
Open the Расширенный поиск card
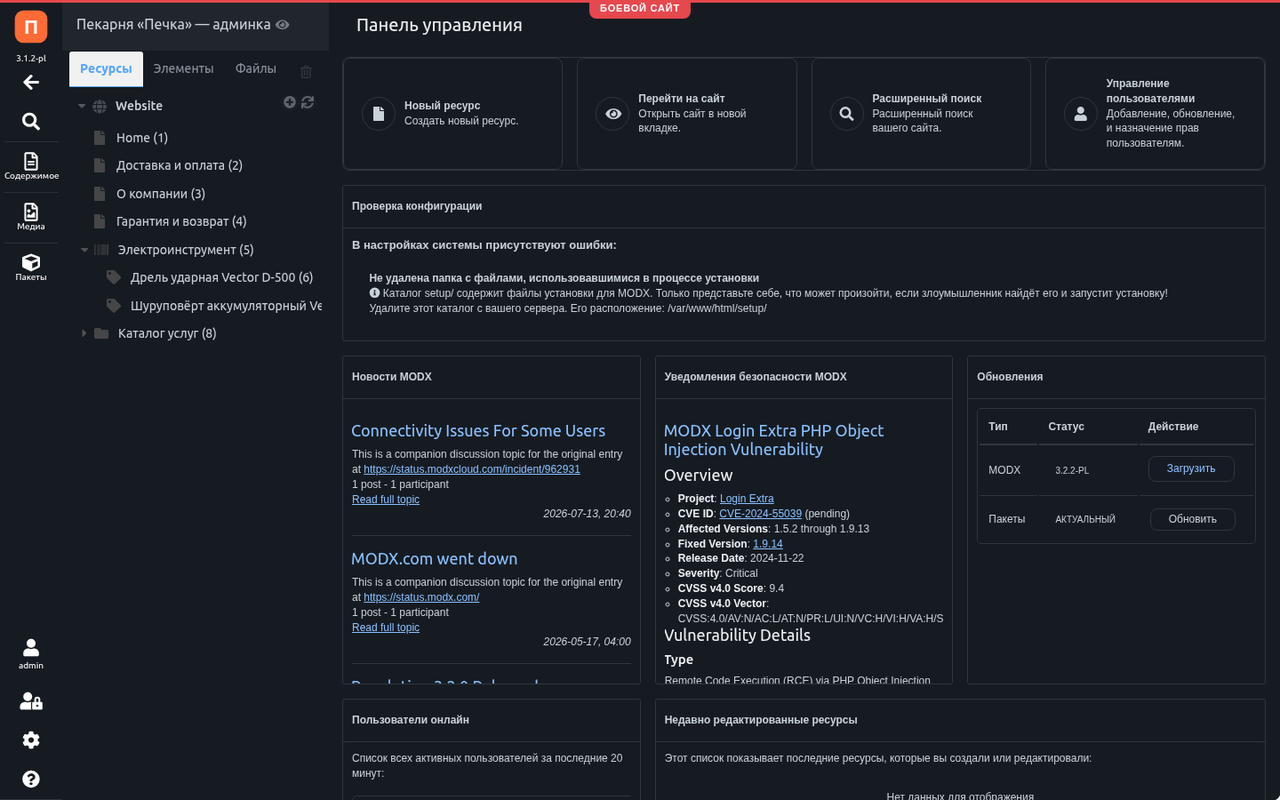coord(921,114)
